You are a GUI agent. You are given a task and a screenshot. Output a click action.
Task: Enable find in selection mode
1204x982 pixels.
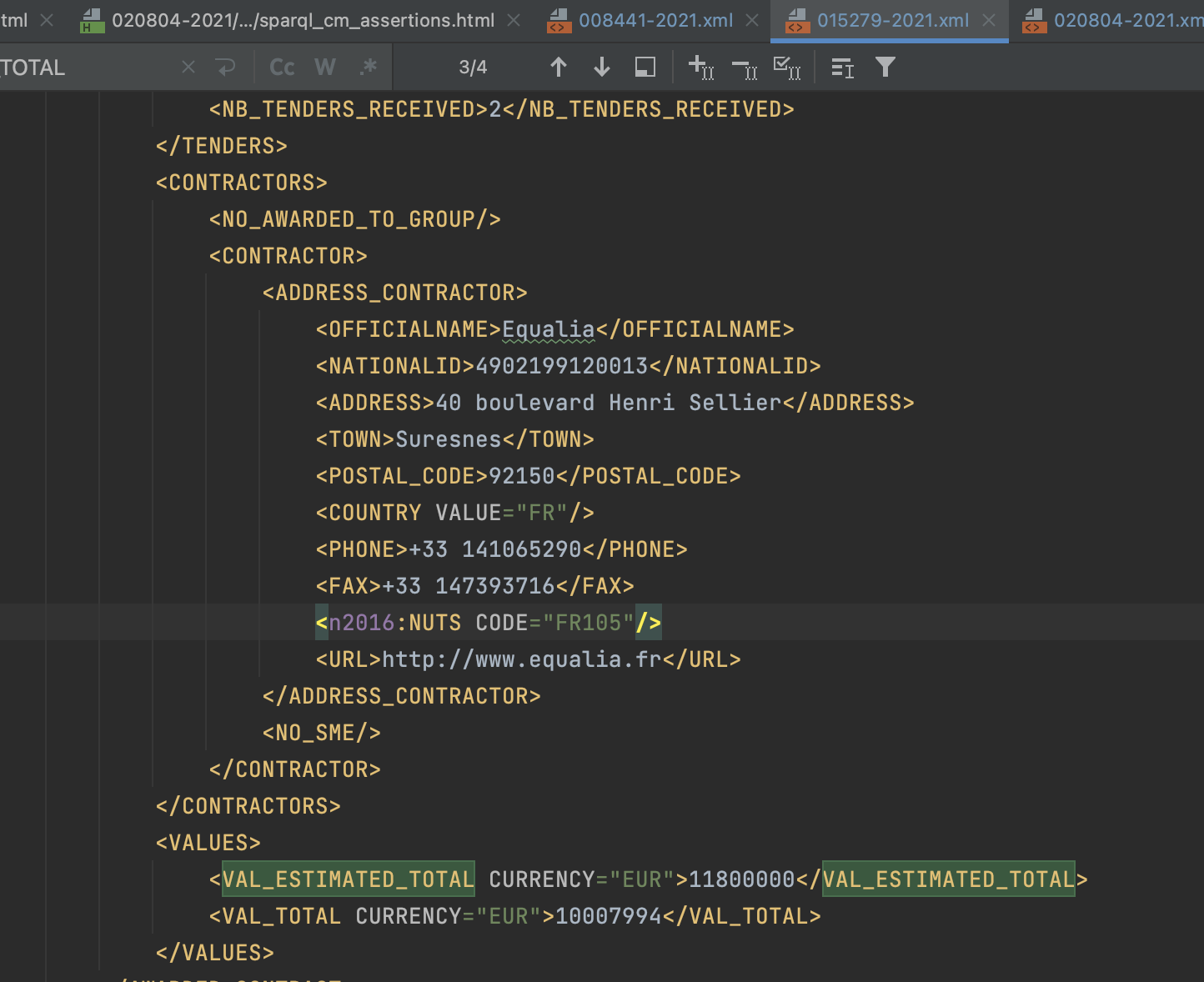point(645,67)
